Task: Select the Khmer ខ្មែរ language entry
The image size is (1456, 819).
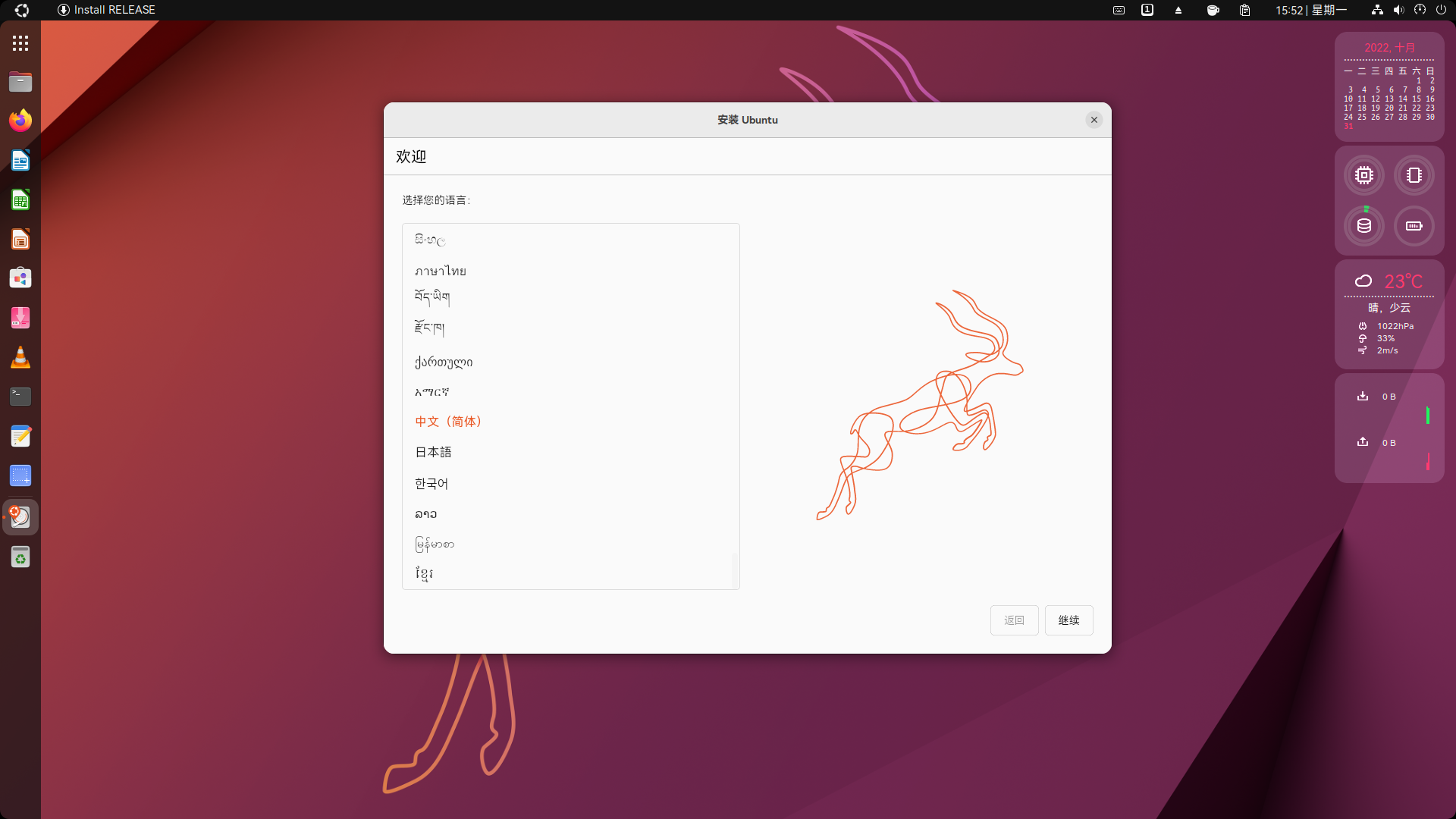Action: [x=570, y=573]
